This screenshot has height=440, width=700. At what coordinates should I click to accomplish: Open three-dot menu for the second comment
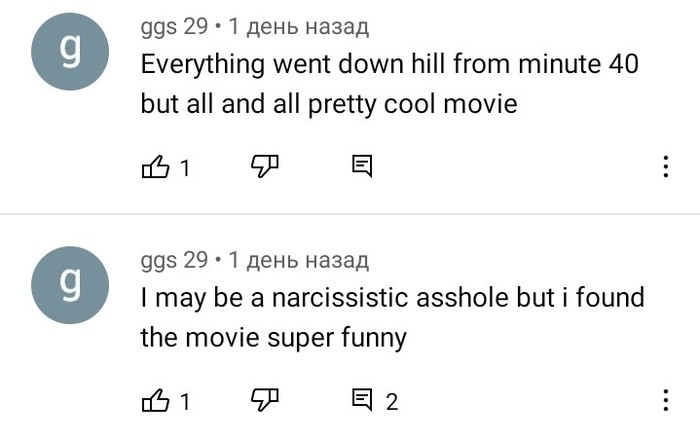pos(666,402)
